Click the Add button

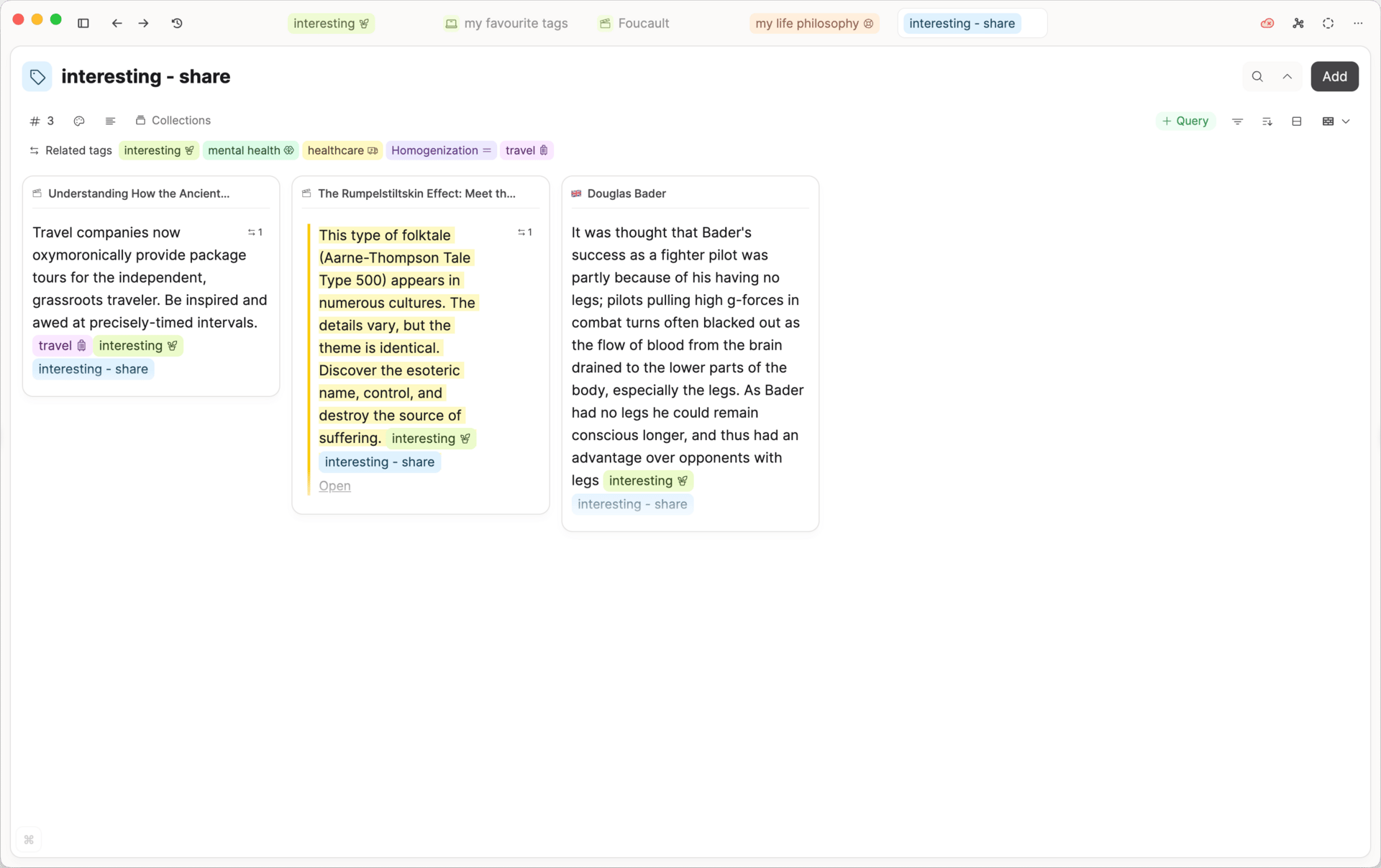(1334, 76)
